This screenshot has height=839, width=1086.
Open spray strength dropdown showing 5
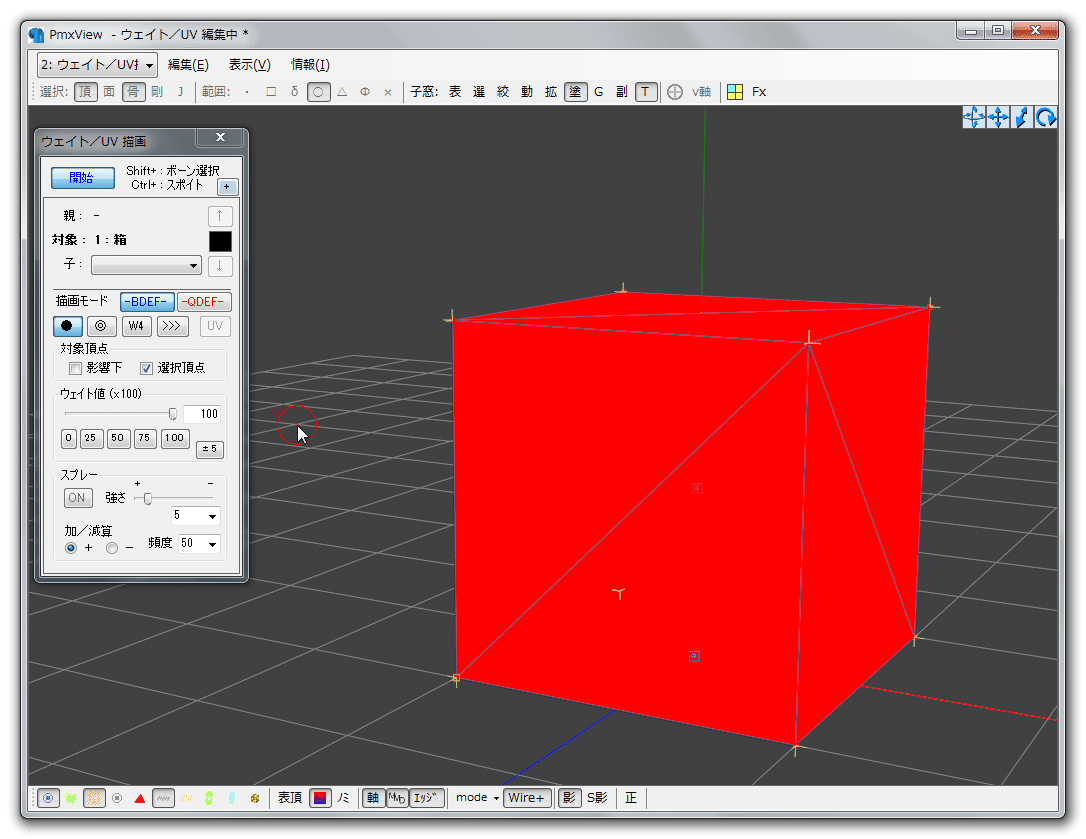tap(195, 515)
